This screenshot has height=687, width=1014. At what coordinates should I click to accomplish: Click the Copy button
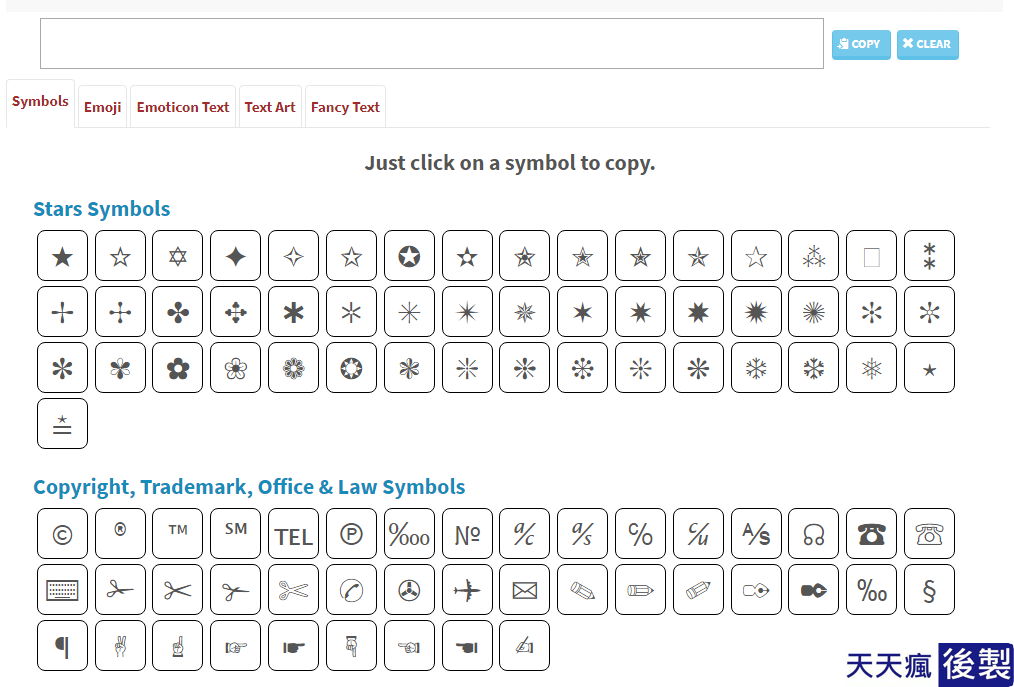click(x=861, y=44)
